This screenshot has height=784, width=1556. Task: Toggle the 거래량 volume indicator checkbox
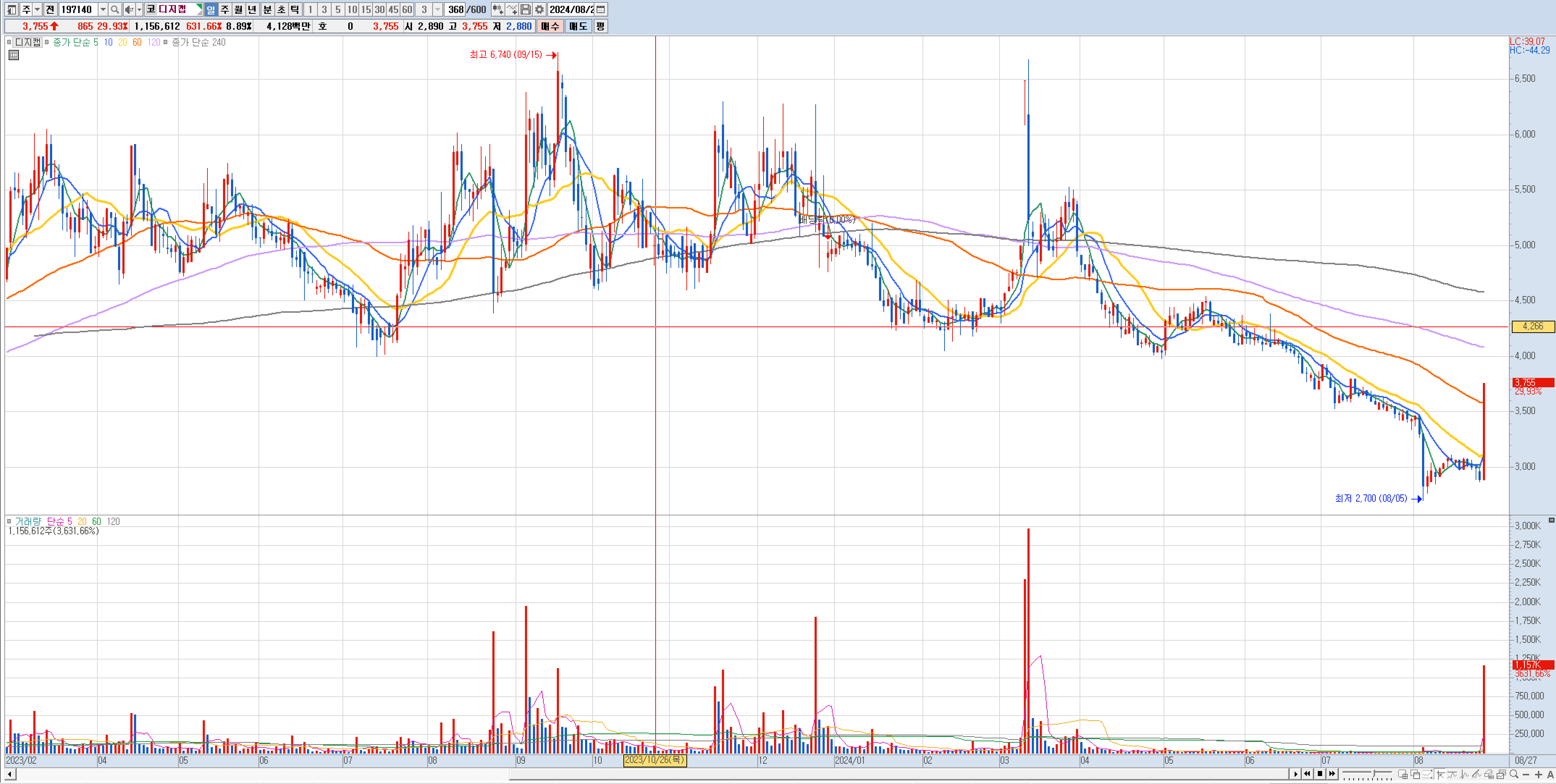[x=9, y=521]
